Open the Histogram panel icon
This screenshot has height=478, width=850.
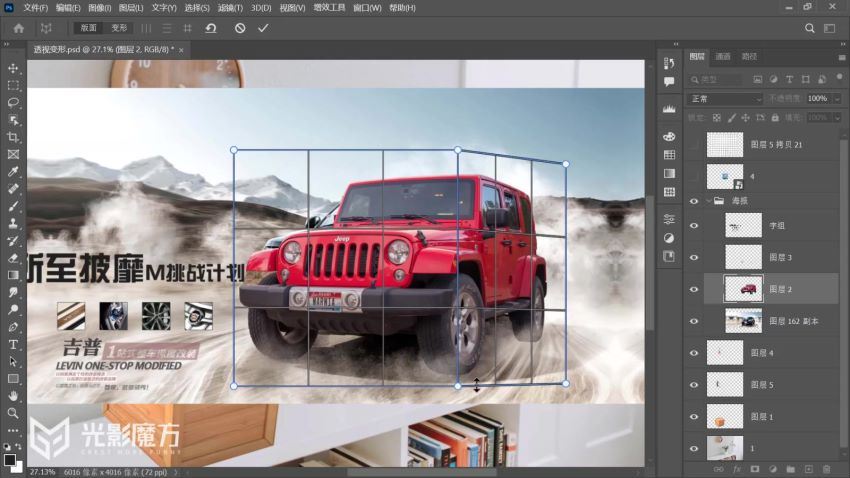pos(669,108)
